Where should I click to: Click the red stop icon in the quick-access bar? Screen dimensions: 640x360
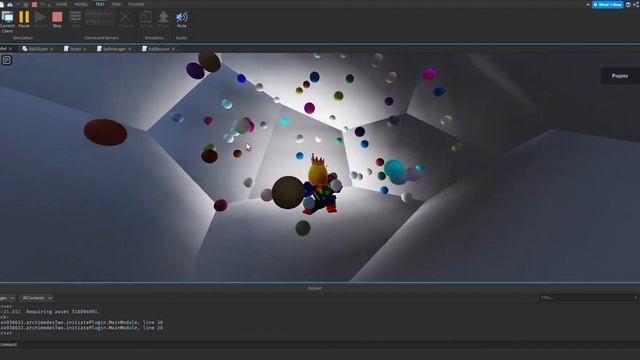34,4
